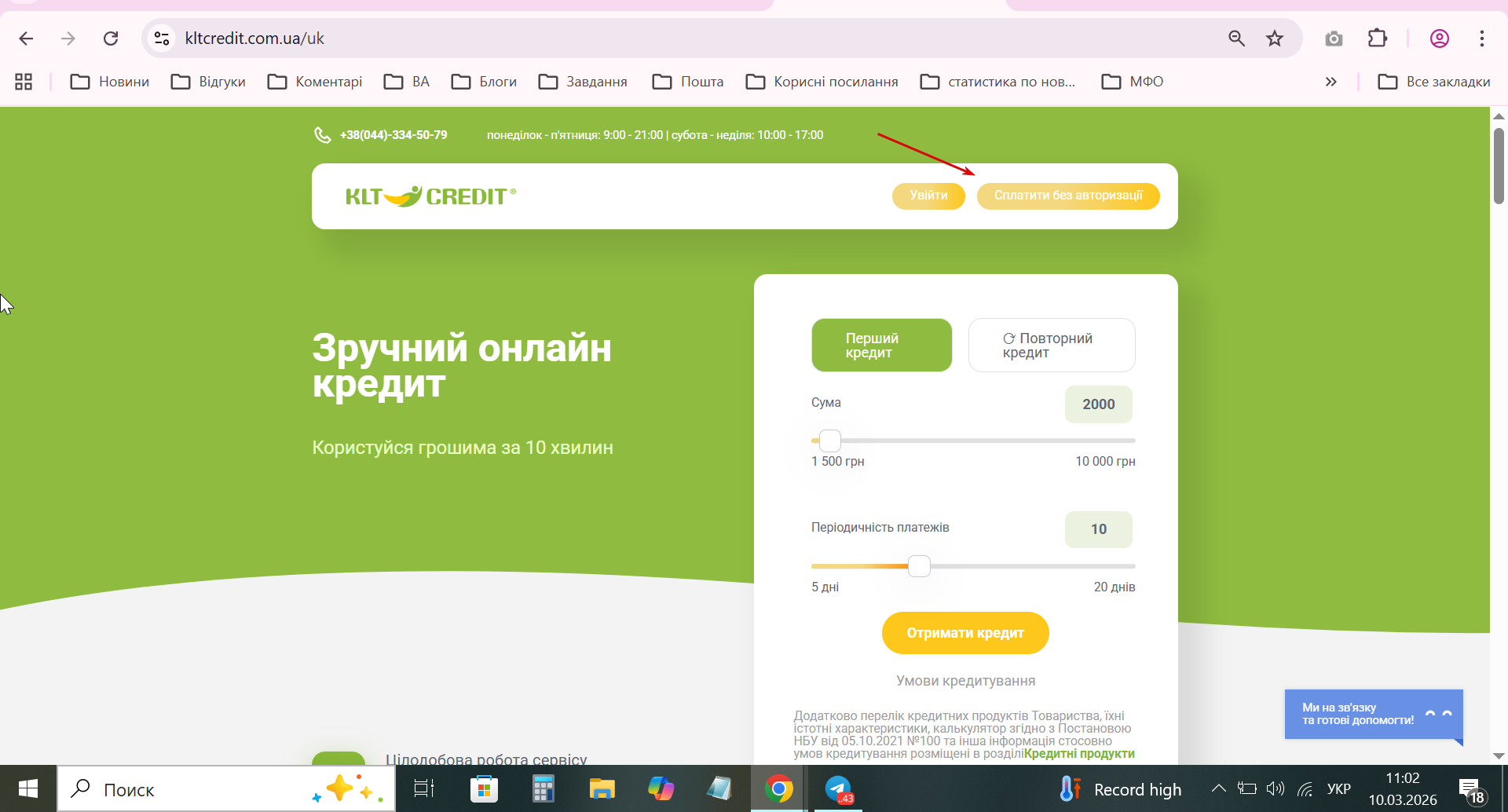Click the Сума slider handle
Screen dimensions: 1508x812
[x=830, y=441]
